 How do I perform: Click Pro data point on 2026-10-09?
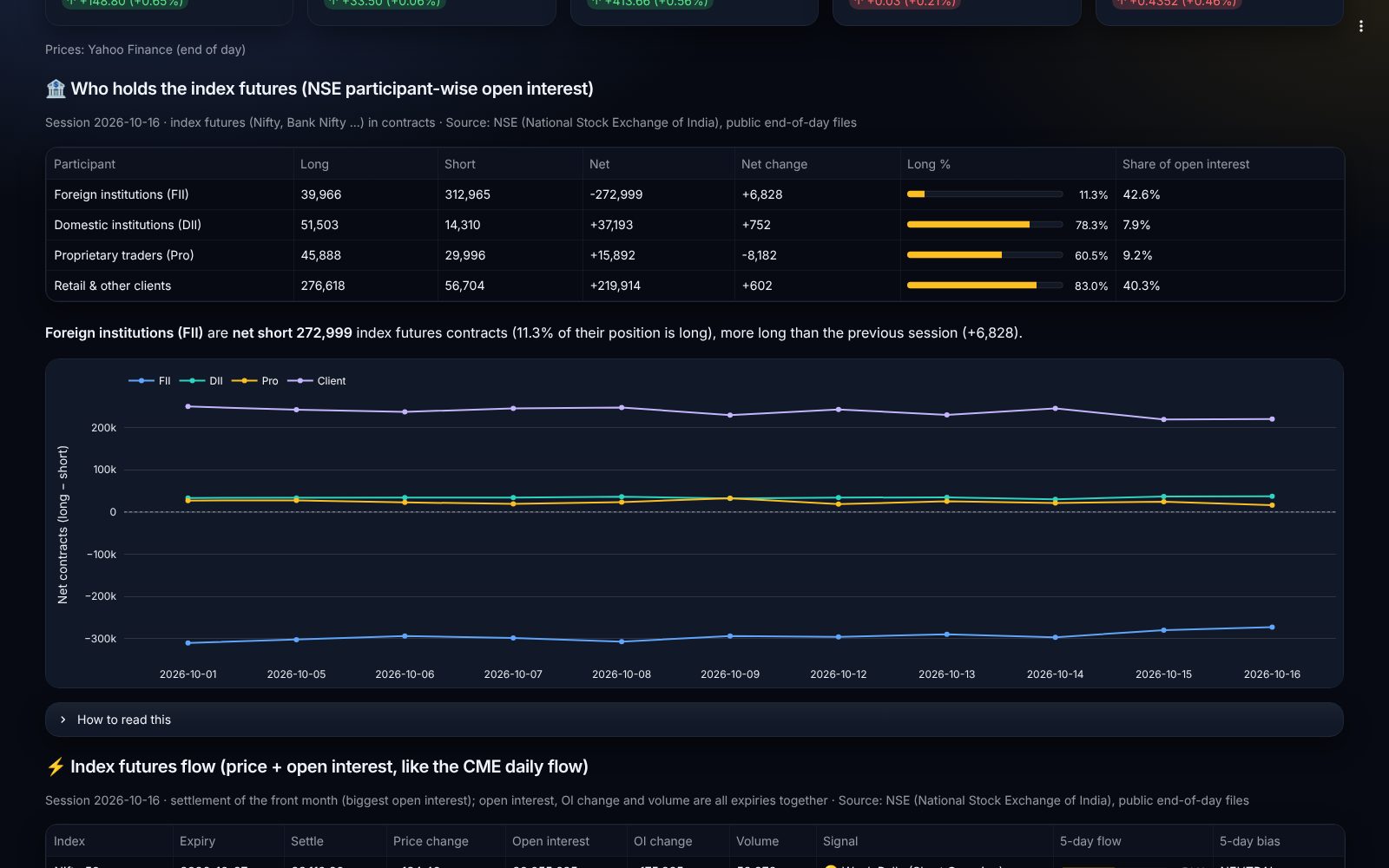(730, 498)
